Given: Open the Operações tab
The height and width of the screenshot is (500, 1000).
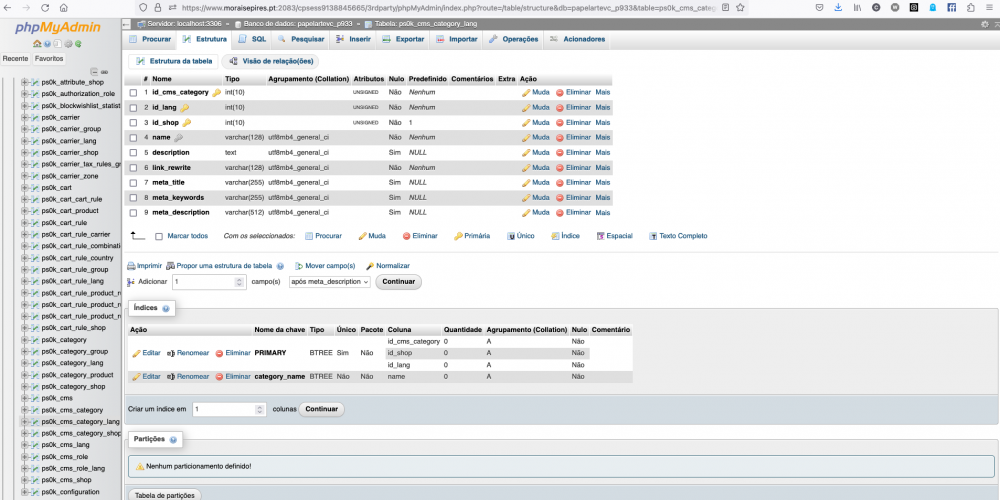Looking at the screenshot, I should coord(514,39).
